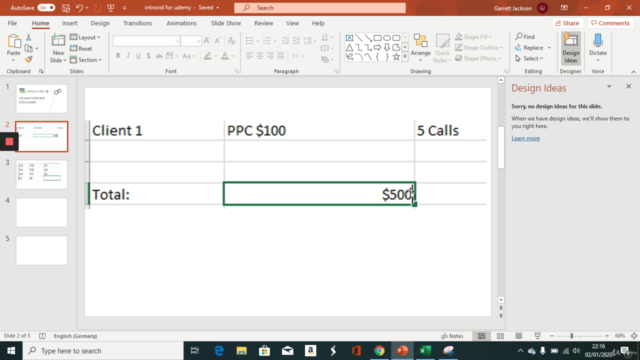Screen dimensions: 640x360
Task: Switch to Slide Sorter view icon
Action: click(x=500, y=336)
